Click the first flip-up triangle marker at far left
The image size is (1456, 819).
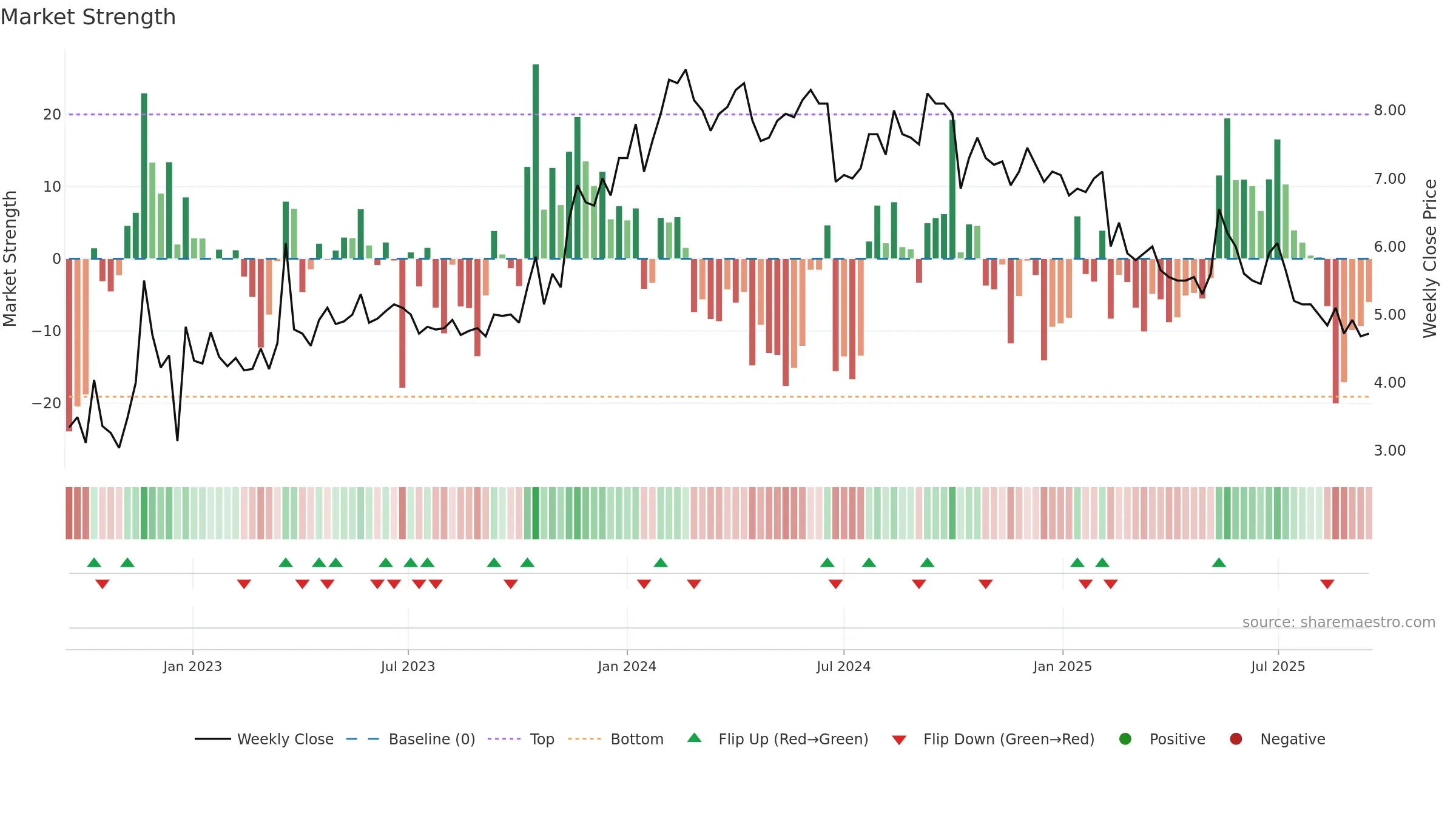coord(94,562)
